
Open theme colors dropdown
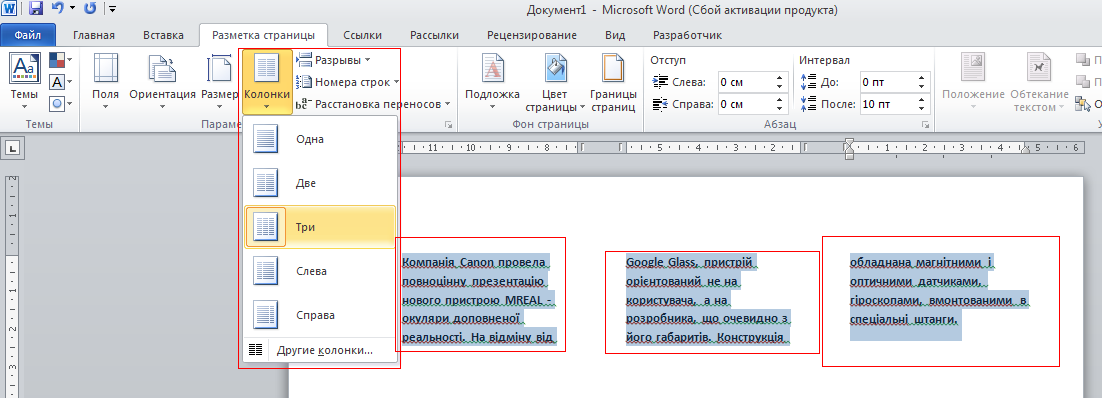click(x=61, y=61)
